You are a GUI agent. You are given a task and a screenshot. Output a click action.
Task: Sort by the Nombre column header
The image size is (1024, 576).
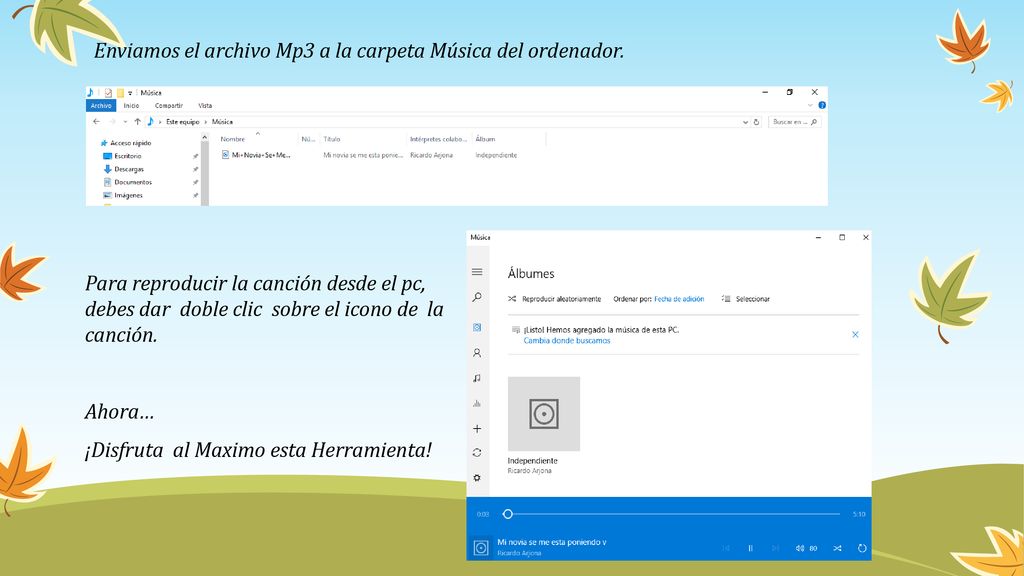point(232,139)
